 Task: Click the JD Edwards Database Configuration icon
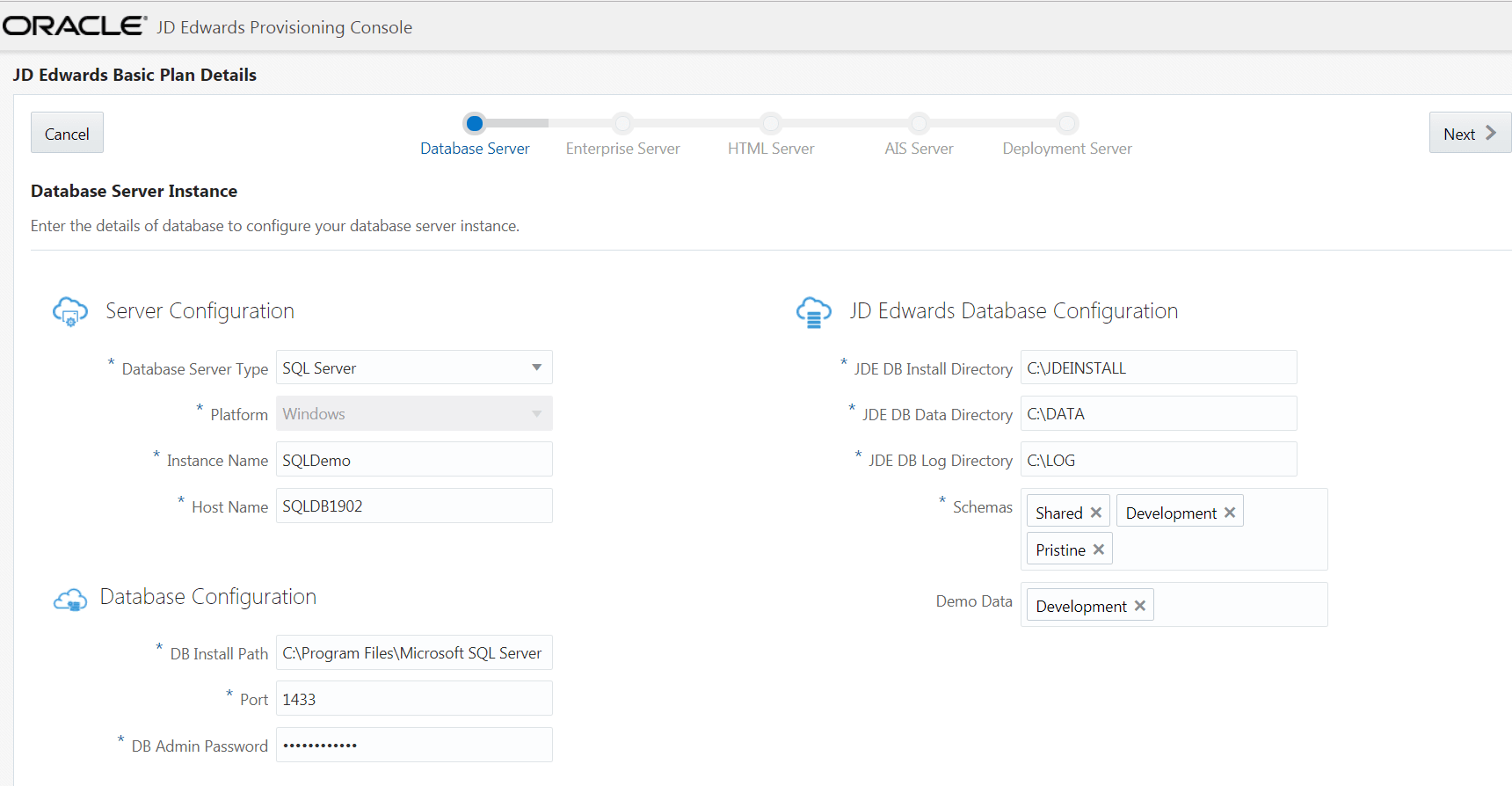tap(814, 312)
